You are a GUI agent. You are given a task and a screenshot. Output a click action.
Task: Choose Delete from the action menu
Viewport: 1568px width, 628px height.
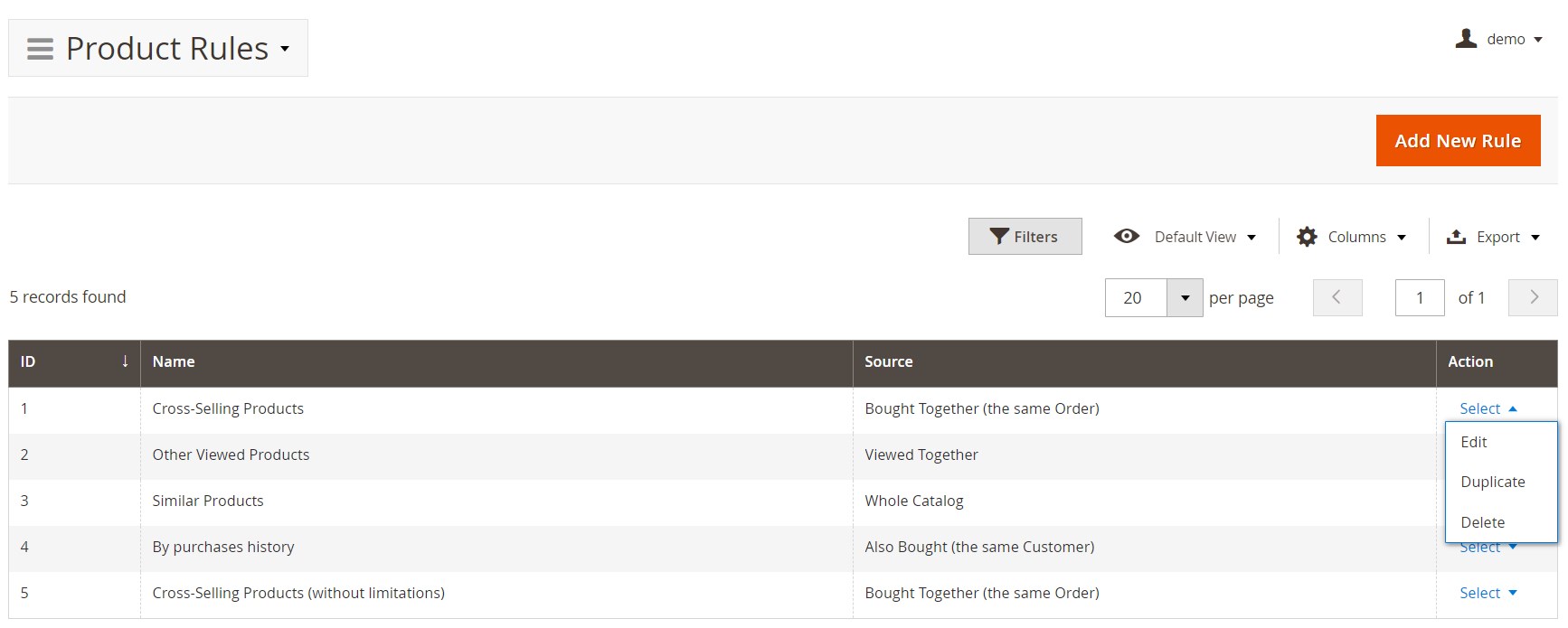[x=1483, y=522]
